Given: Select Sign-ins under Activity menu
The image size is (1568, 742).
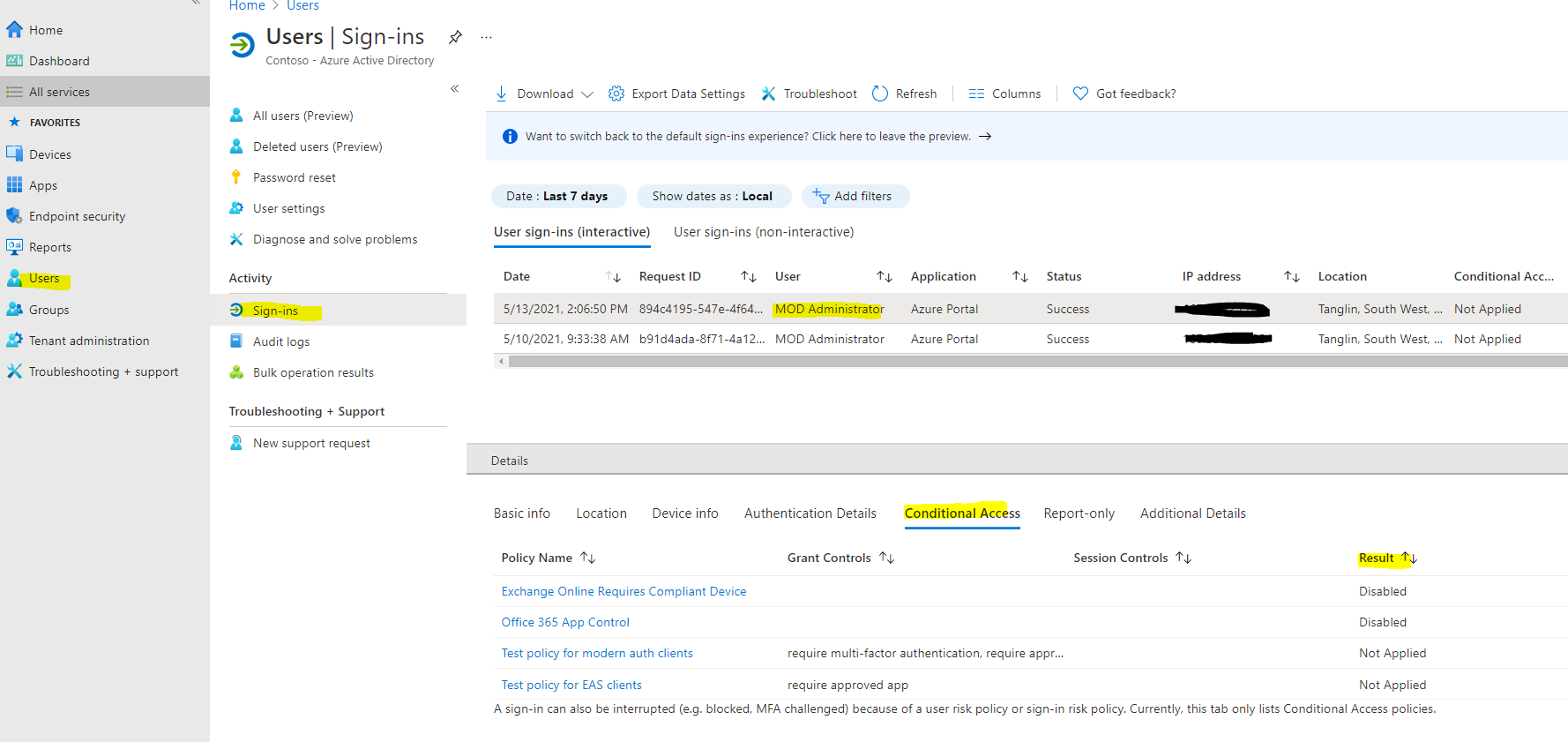Looking at the screenshot, I should 338,311.
